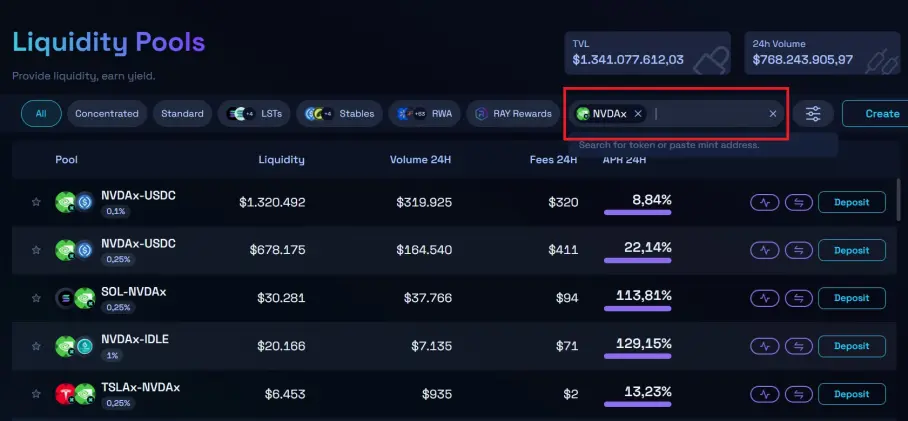Deposit into NVDAx-IDLE pool
Screen dimensions: 908x421
pos(851,346)
